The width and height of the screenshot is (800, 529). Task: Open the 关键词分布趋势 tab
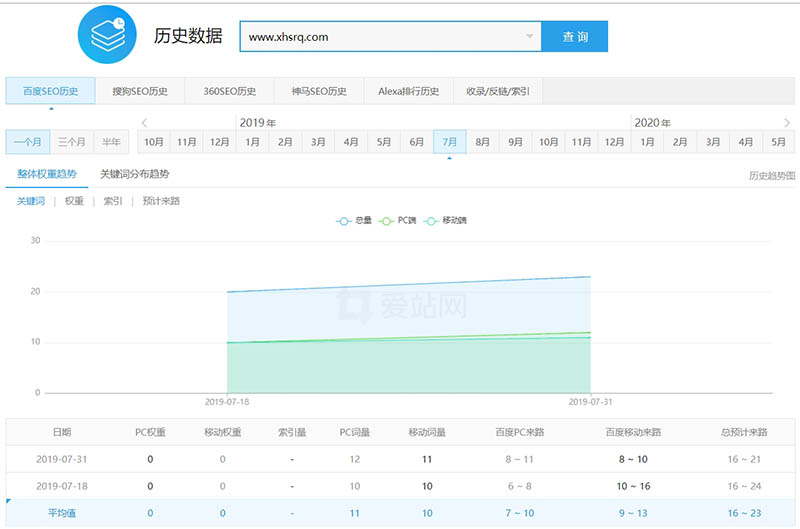[x=135, y=174]
